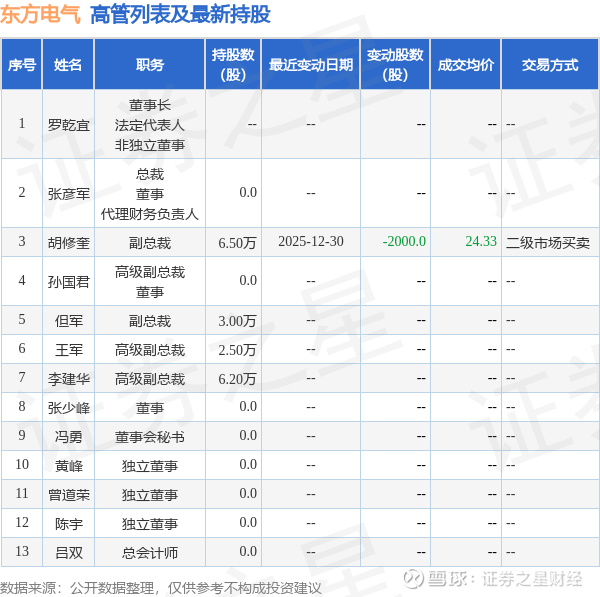Click 王军's 高级副总裁 position cell

tap(150, 350)
